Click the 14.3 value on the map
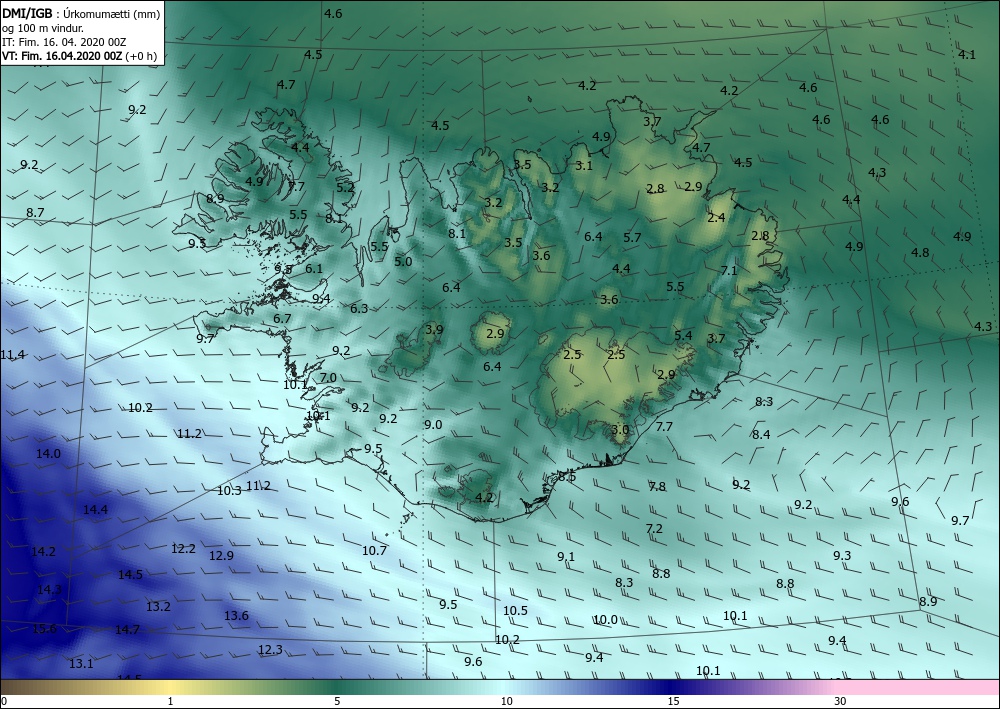 49,589
